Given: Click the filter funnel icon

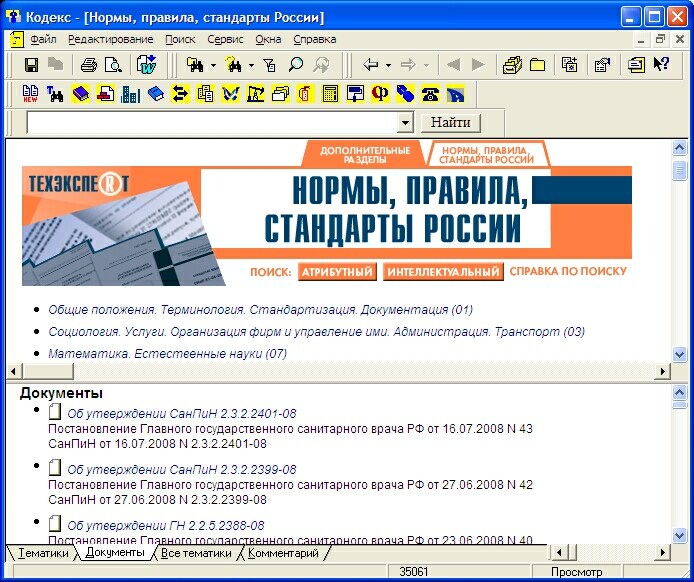Looking at the screenshot, I should pyautogui.click(x=269, y=65).
